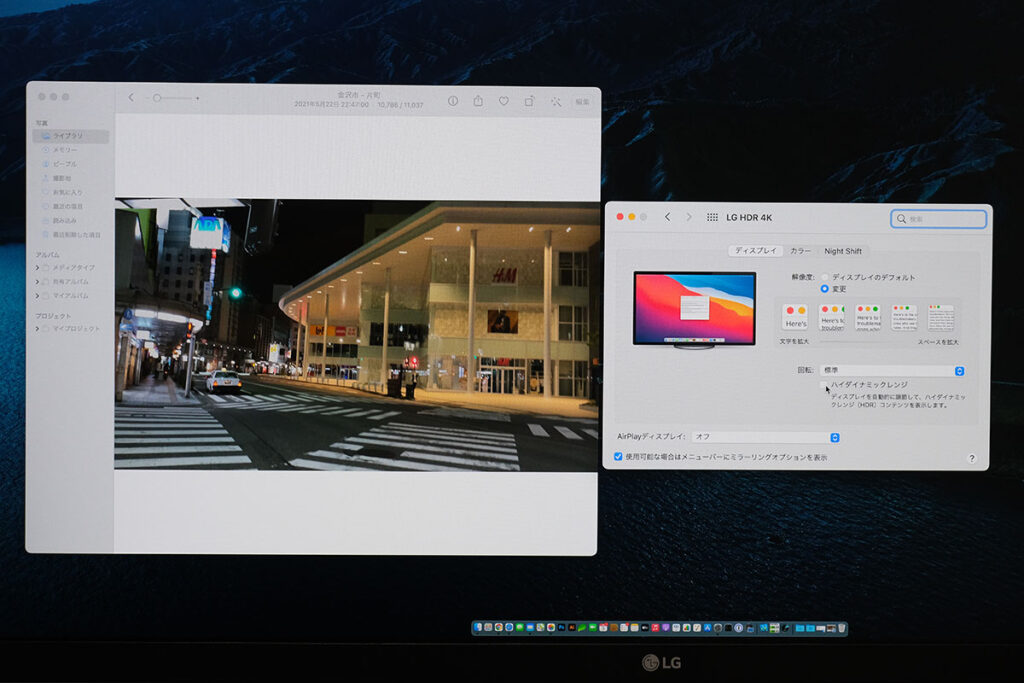Image resolution: width=1024 pixels, height=683 pixels.
Task: Expand マイプロジェクト group
Action: pyautogui.click(x=37, y=328)
